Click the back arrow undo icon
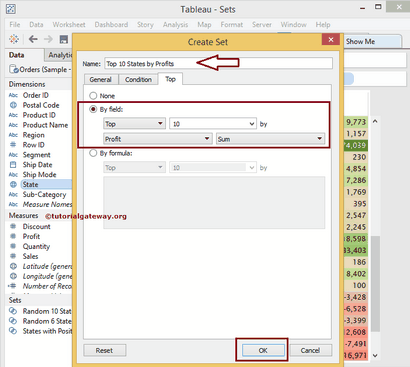Image resolution: width=410 pixels, height=367 pixels. pyautogui.click(x=33, y=39)
